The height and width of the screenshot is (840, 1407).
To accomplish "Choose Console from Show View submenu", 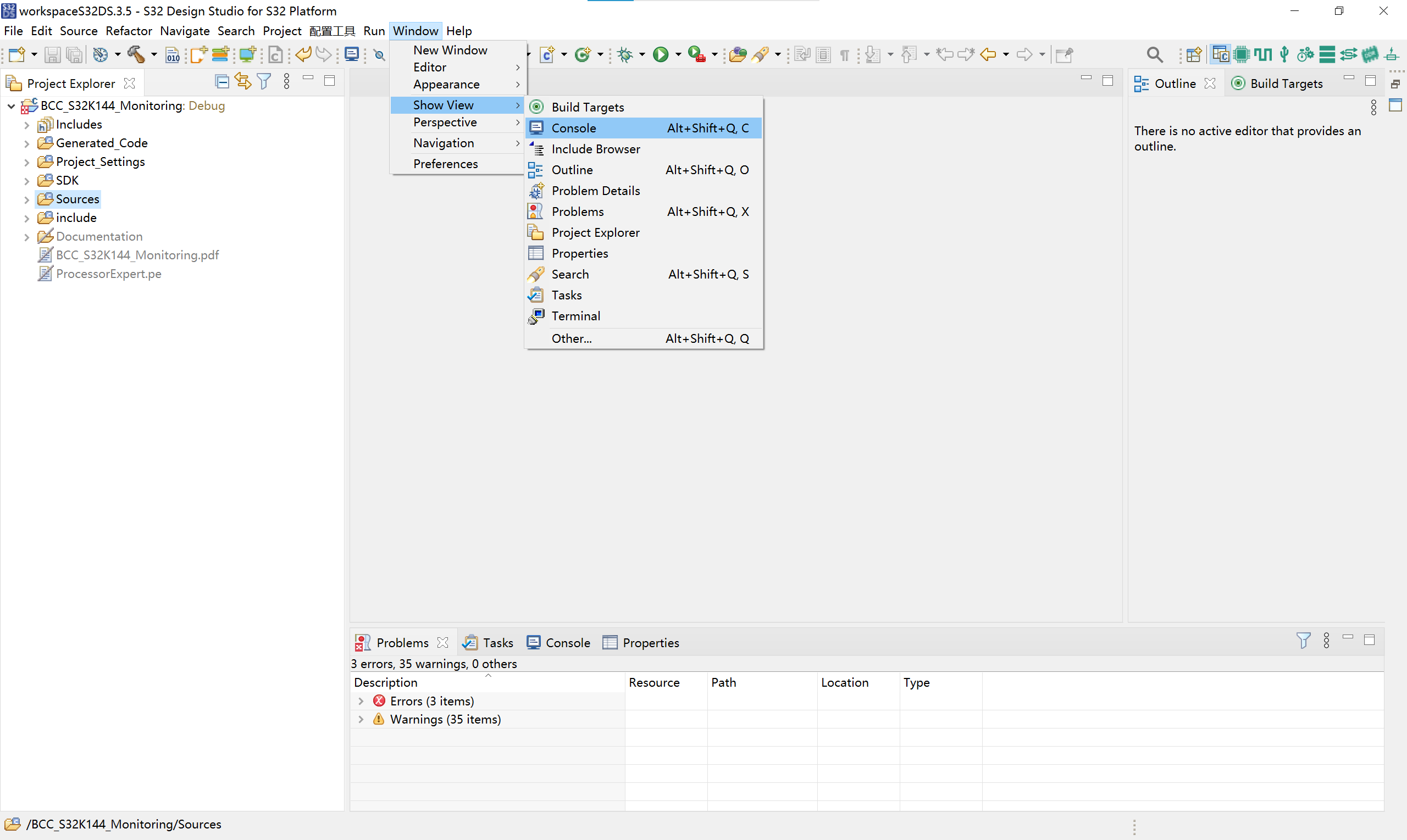I will point(574,128).
